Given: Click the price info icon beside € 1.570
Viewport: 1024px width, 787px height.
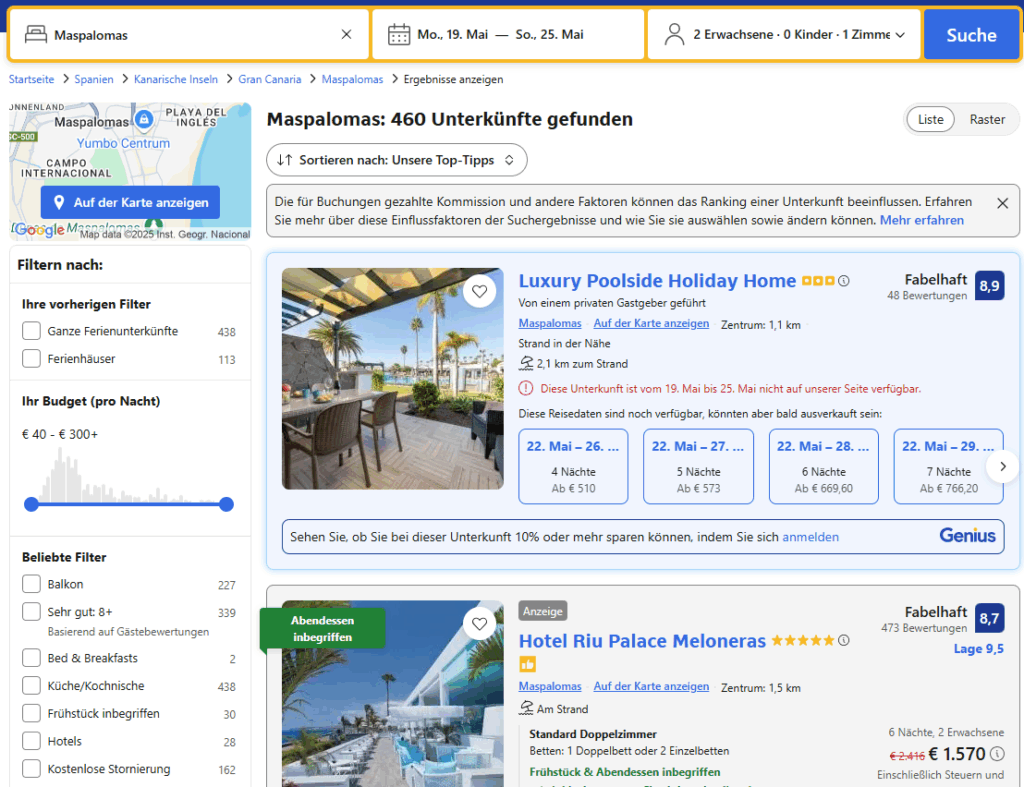Looking at the screenshot, I should pyautogui.click(x=997, y=754).
